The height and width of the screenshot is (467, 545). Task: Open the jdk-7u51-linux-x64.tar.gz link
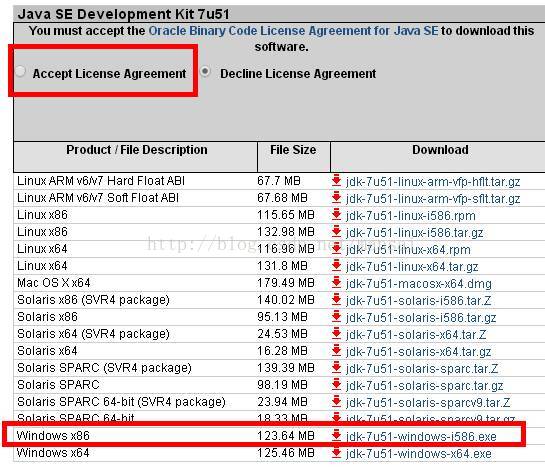412,267
